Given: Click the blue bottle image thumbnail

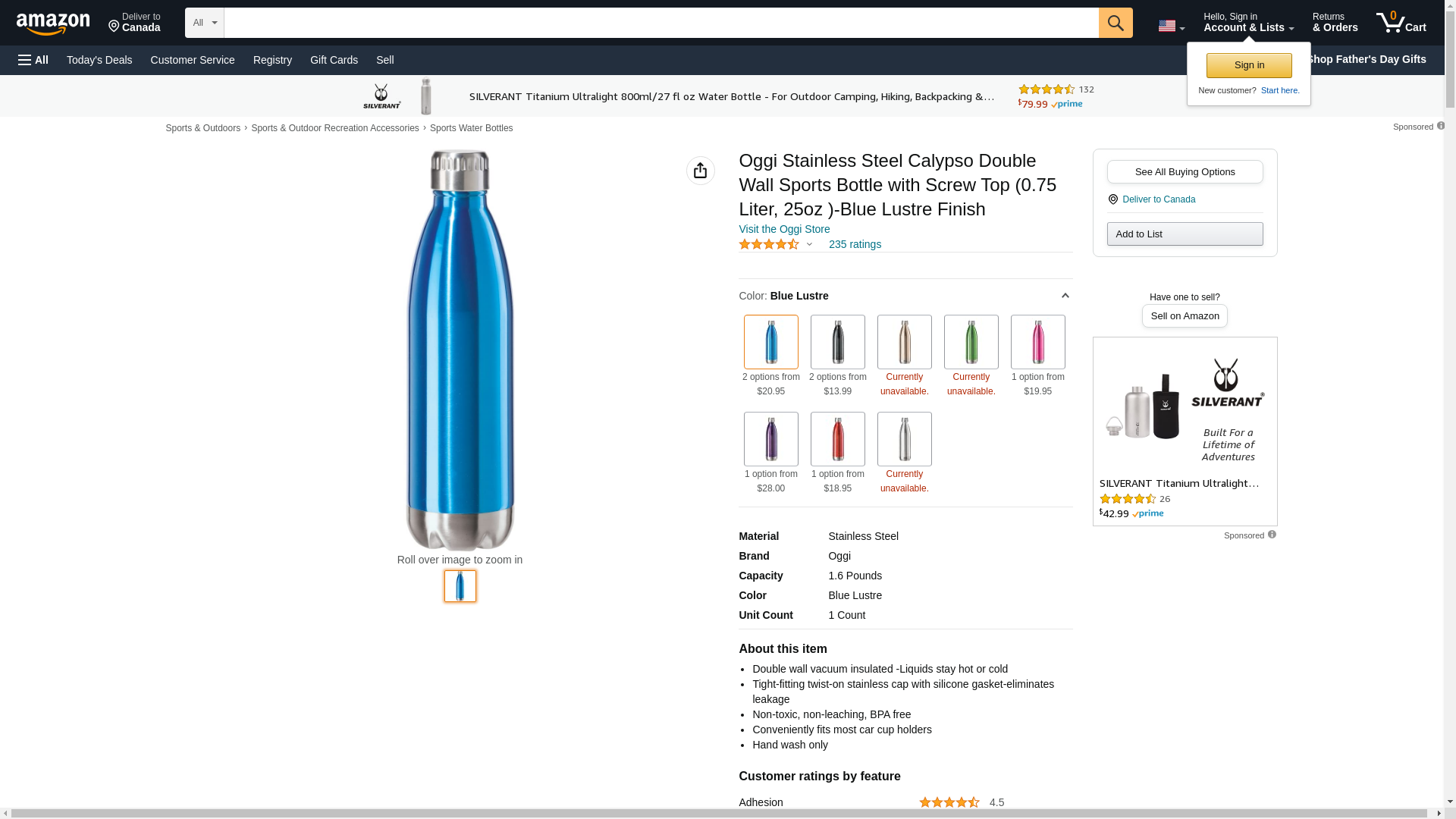Looking at the screenshot, I should [460, 586].
